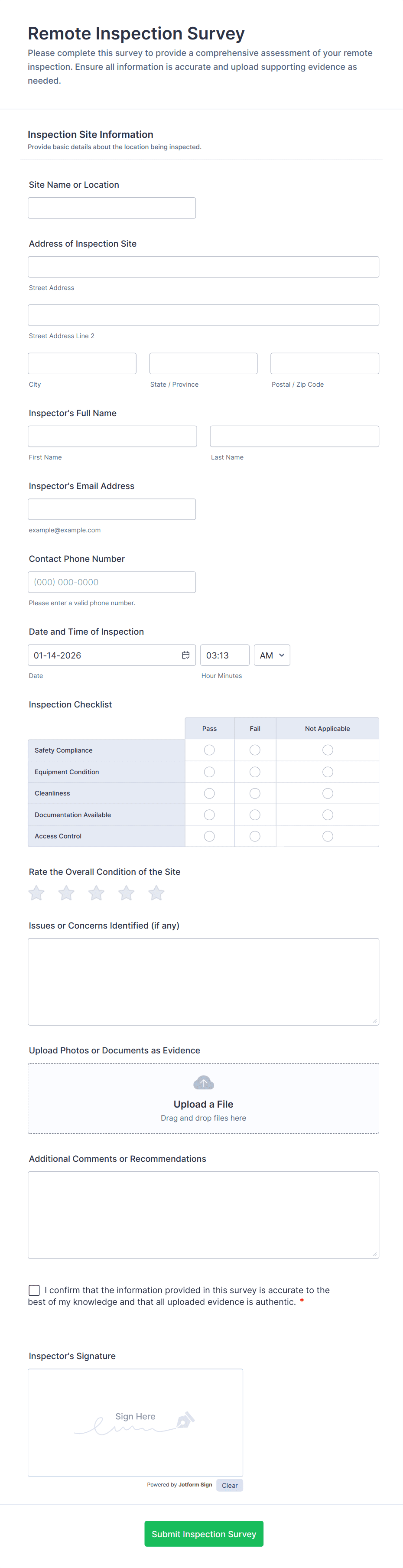This screenshot has width=403, height=1568.
Task: Click the Hour Minutes time field
Action: (x=224, y=655)
